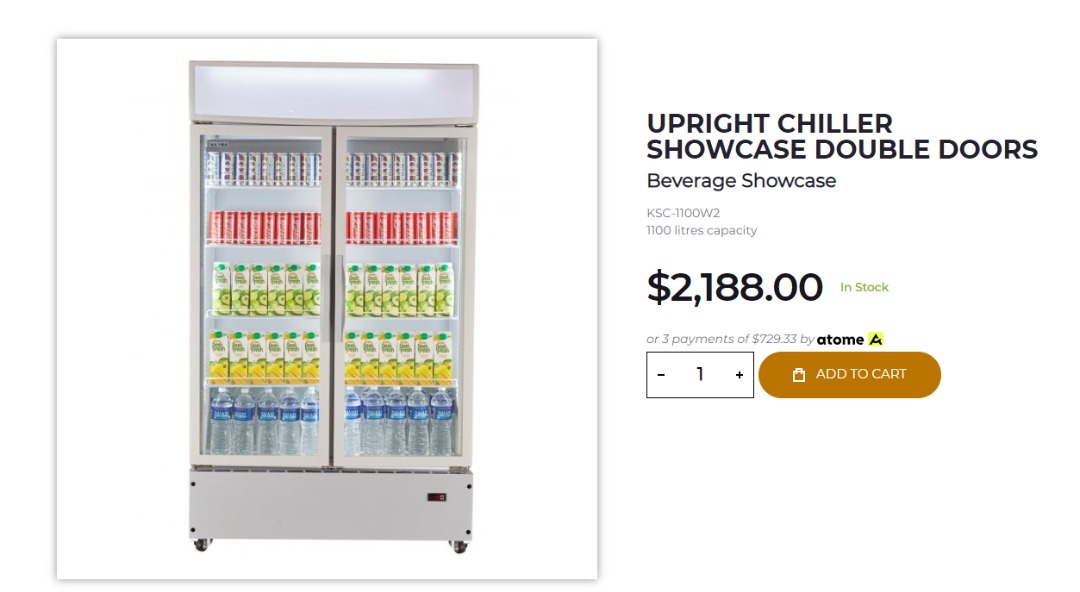This screenshot has height=592, width=1080.
Task: Select the $2,188.00 price text
Action: point(733,287)
